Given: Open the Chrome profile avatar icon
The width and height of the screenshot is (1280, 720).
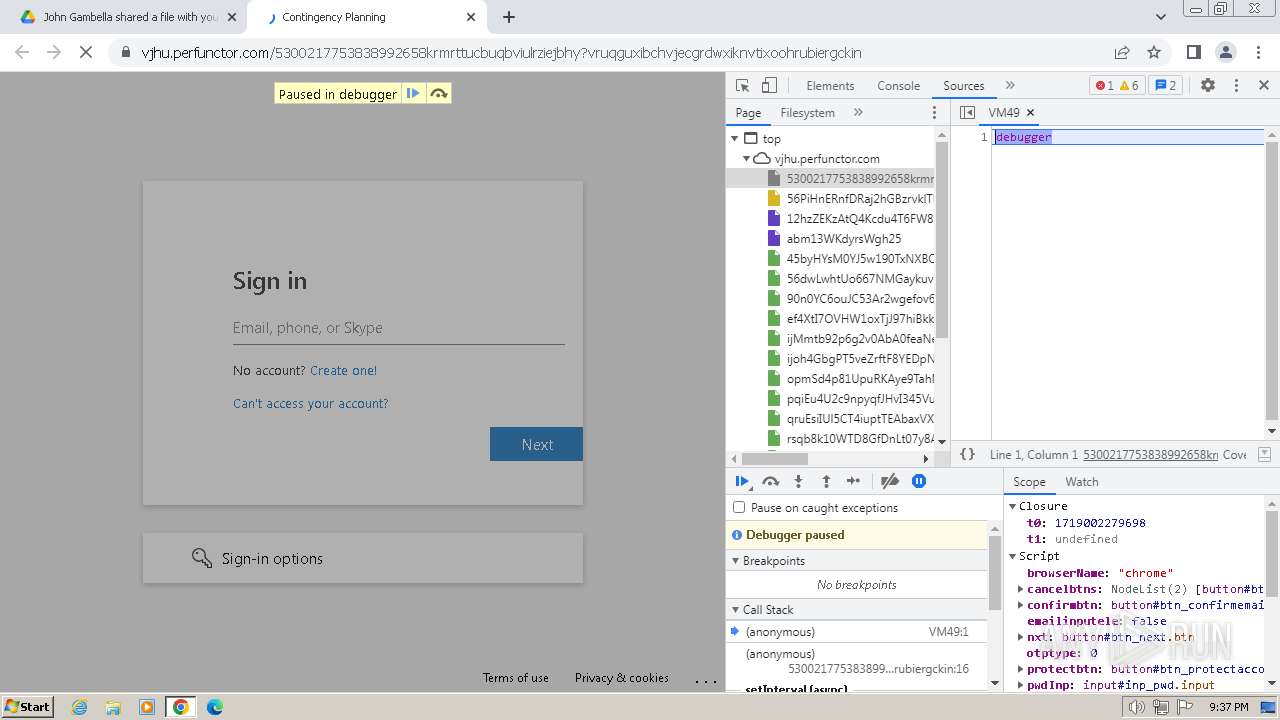Looking at the screenshot, I should (x=1225, y=52).
